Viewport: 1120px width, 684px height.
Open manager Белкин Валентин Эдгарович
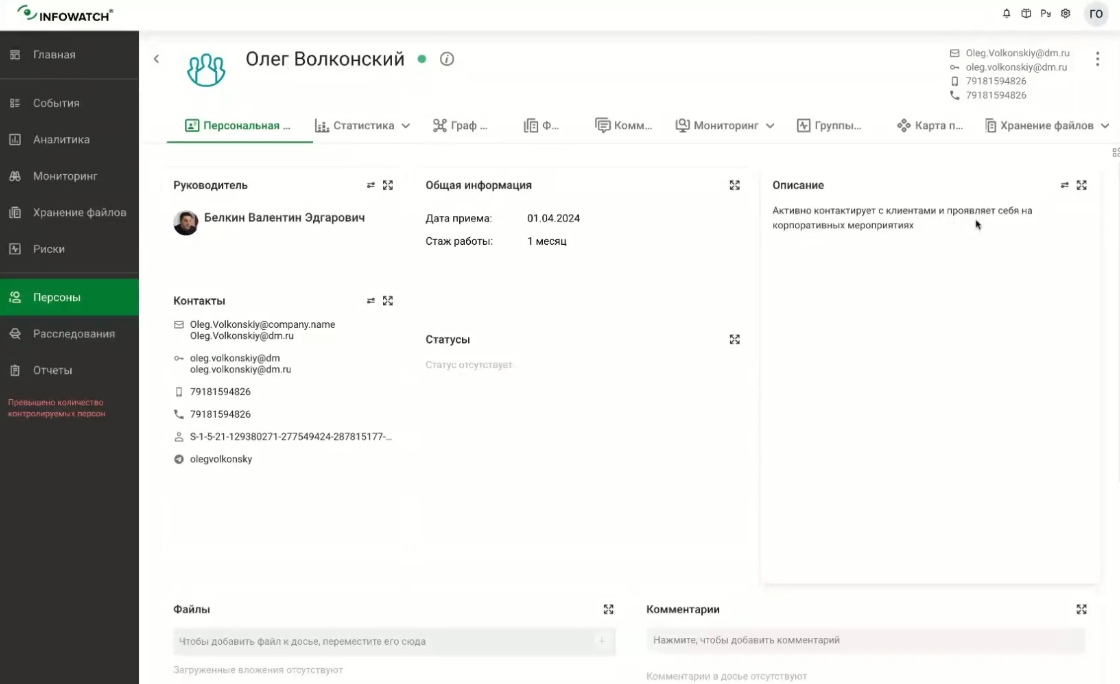click(284, 218)
